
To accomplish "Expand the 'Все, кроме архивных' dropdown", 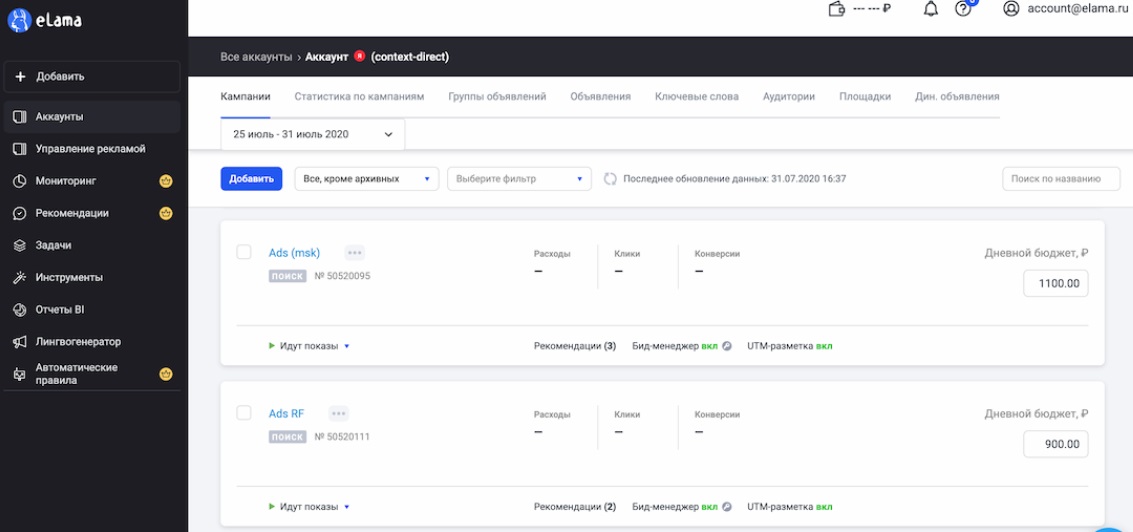I will click(366, 179).
